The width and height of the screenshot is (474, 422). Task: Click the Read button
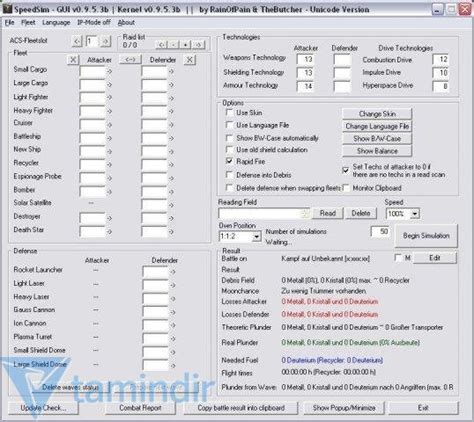click(x=328, y=213)
